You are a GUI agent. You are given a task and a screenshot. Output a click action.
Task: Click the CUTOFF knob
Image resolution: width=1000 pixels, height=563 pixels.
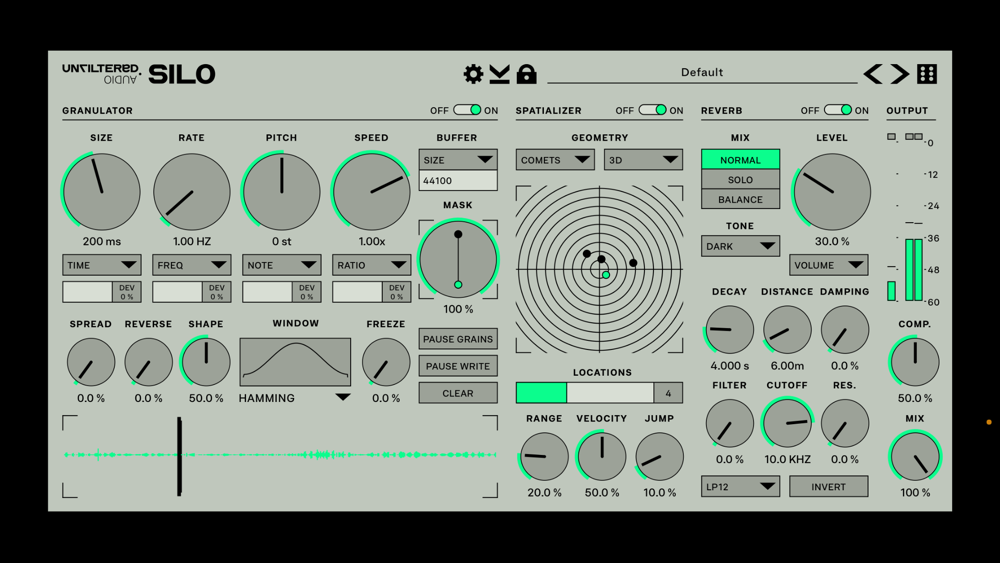(x=787, y=423)
